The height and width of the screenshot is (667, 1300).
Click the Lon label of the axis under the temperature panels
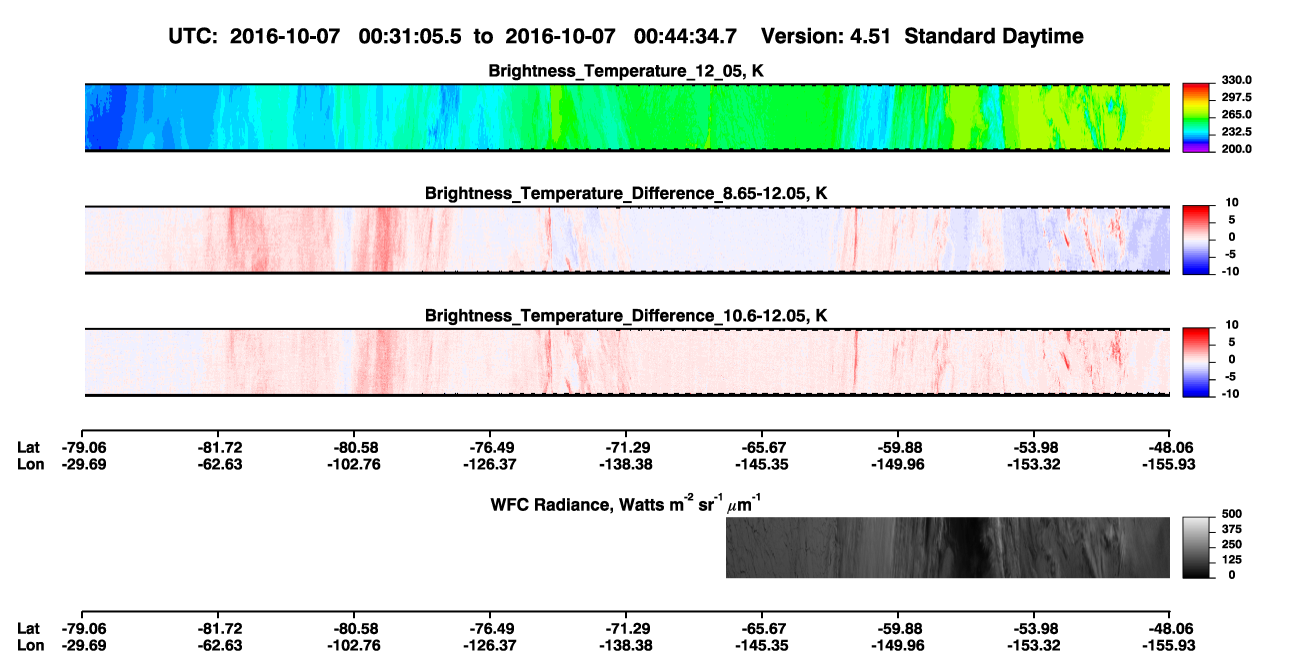(30, 464)
